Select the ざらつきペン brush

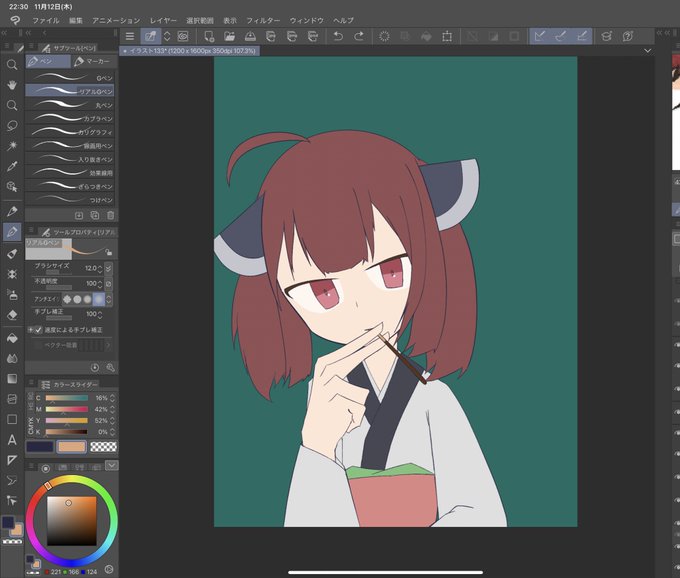pyautogui.click(x=70, y=186)
